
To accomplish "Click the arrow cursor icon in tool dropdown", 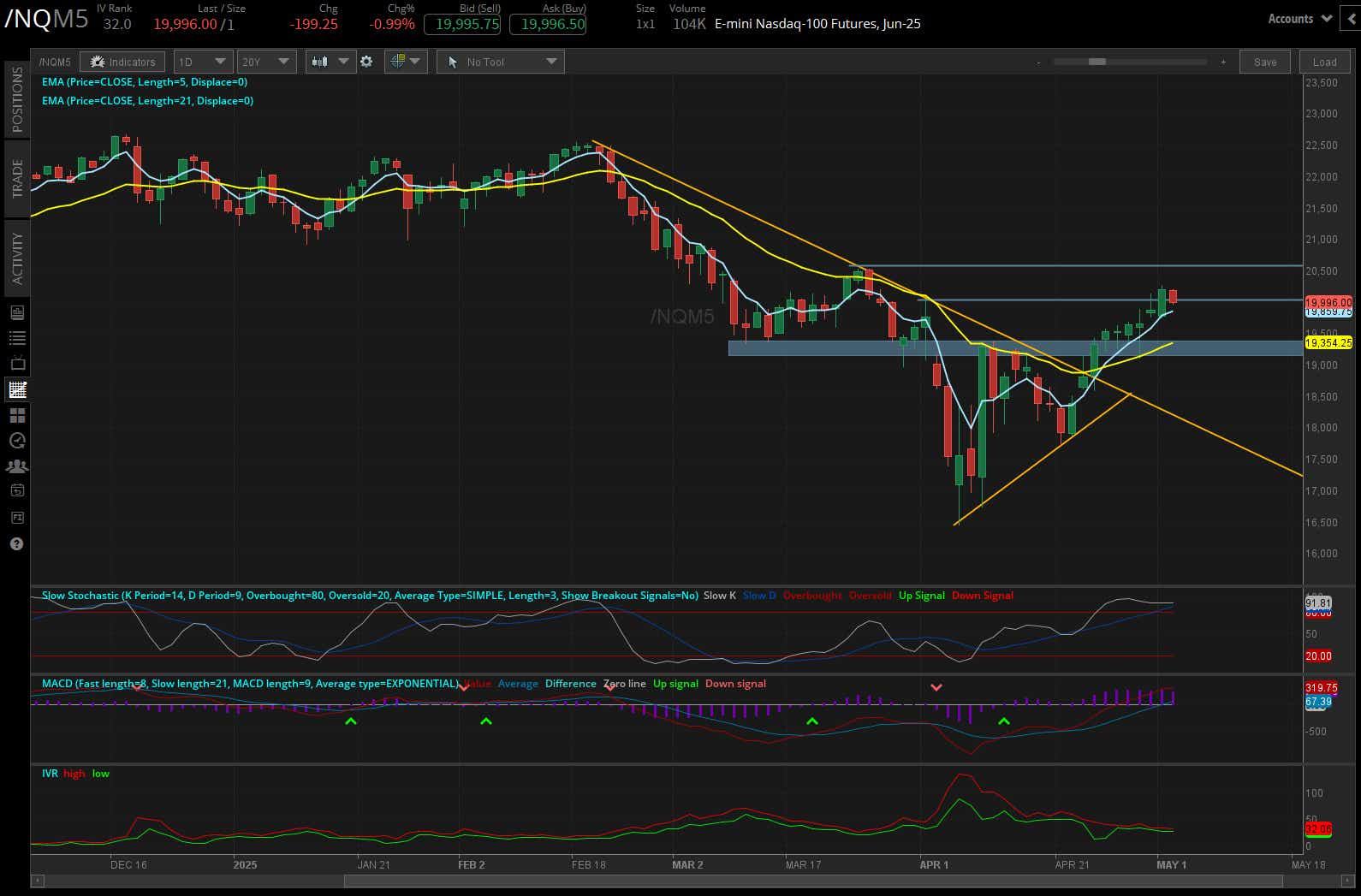I will [x=453, y=62].
